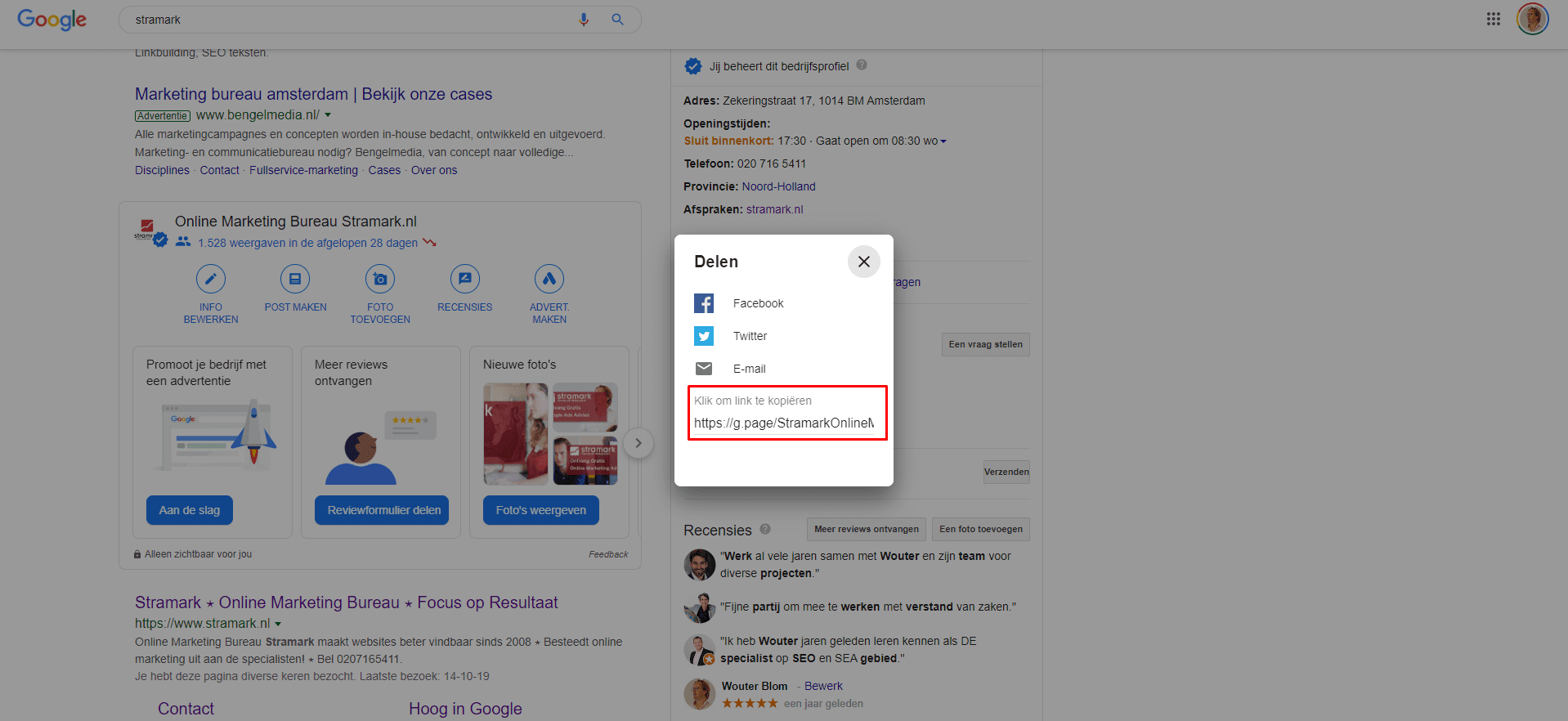Close the Delen share dialog
This screenshot has width=1568, height=721.
click(863, 262)
